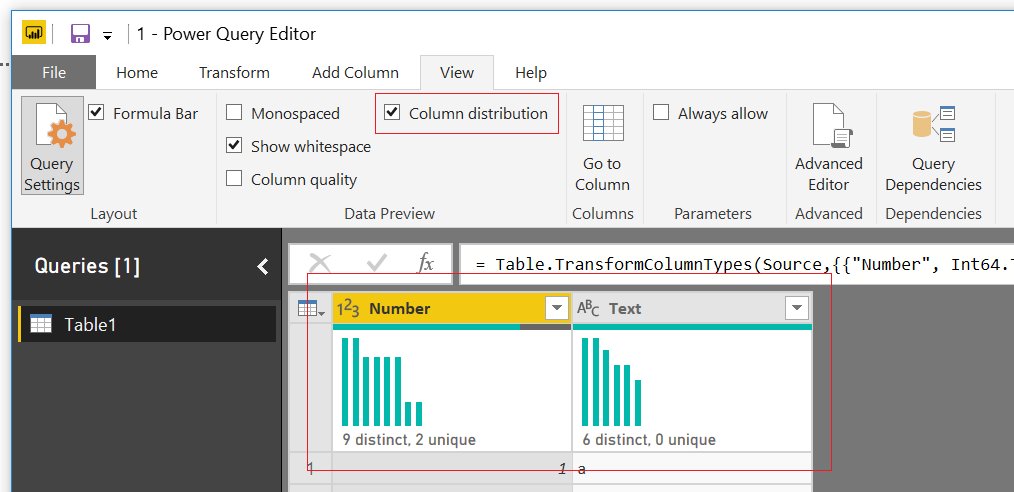Click the Text column distribution chart
Viewport: 1014px width, 492px height.
point(612,381)
